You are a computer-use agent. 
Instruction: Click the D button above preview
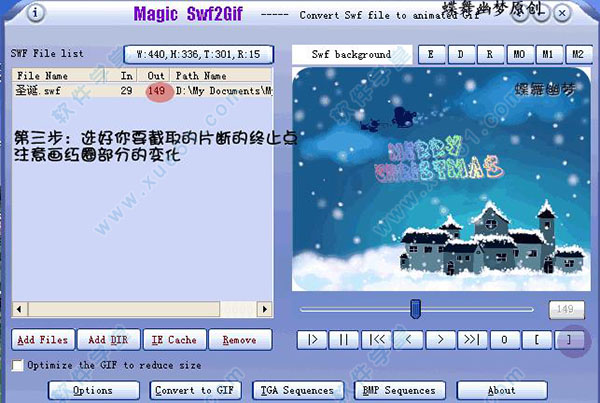click(461, 54)
